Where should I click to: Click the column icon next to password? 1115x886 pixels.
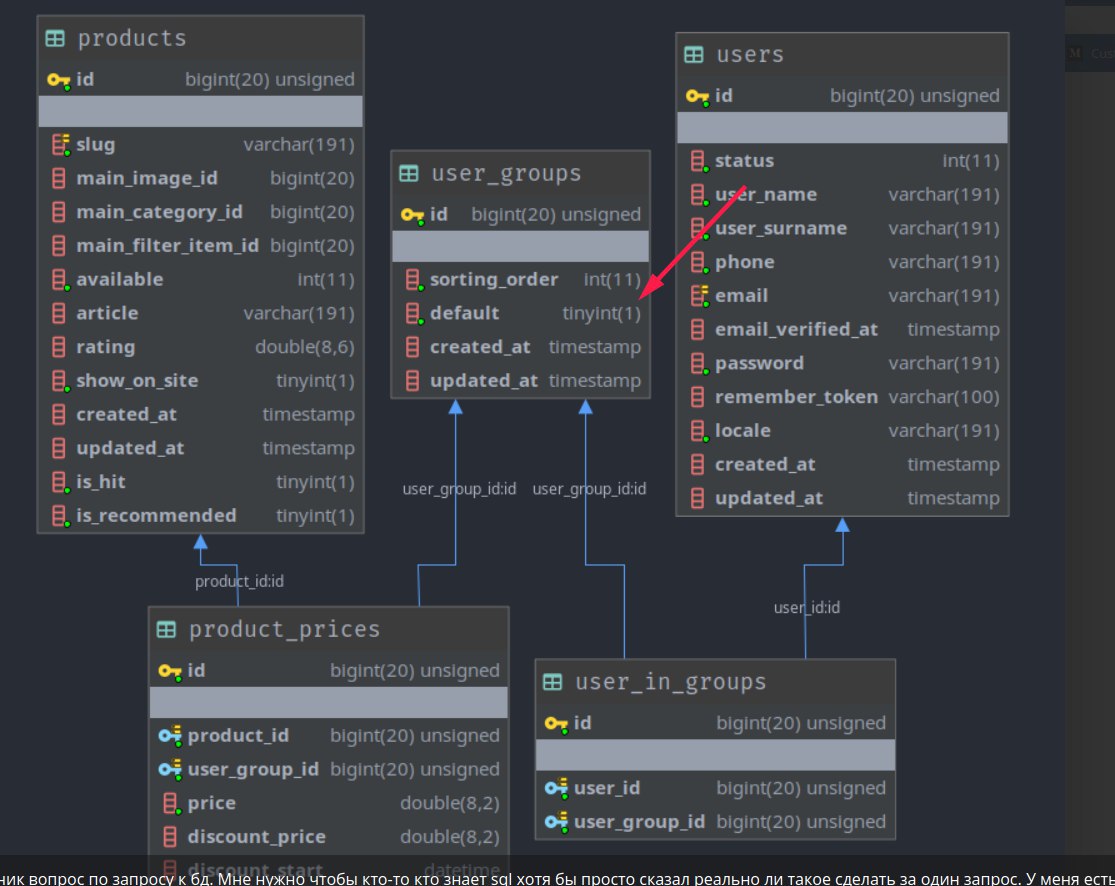[699, 364]
